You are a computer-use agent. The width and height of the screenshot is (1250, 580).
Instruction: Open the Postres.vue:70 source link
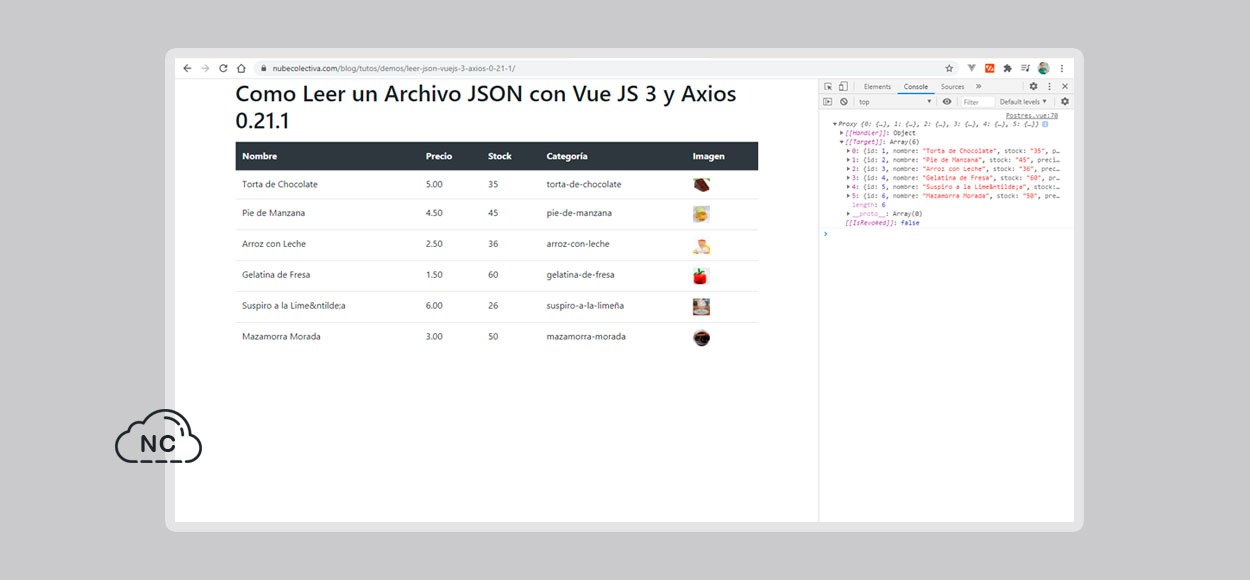click(x=1032, y=116)
